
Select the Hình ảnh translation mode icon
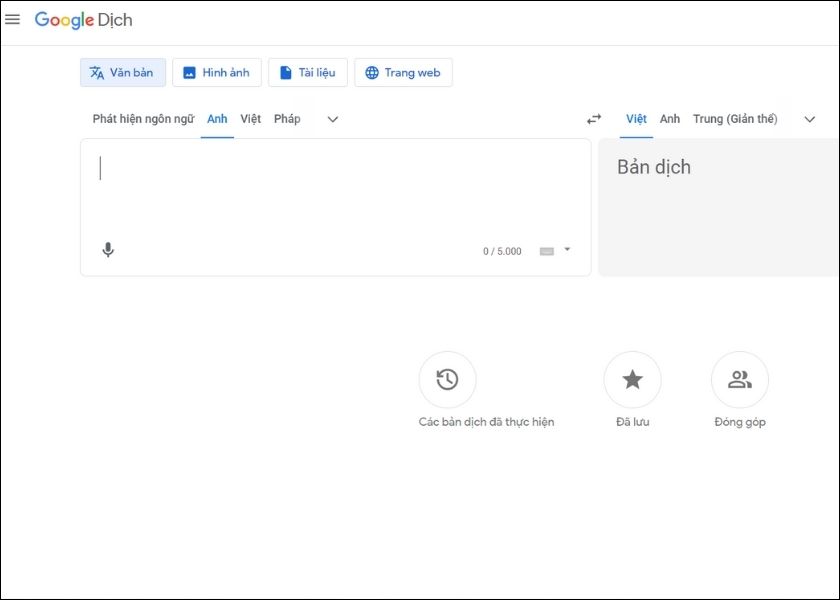[216, 72]
